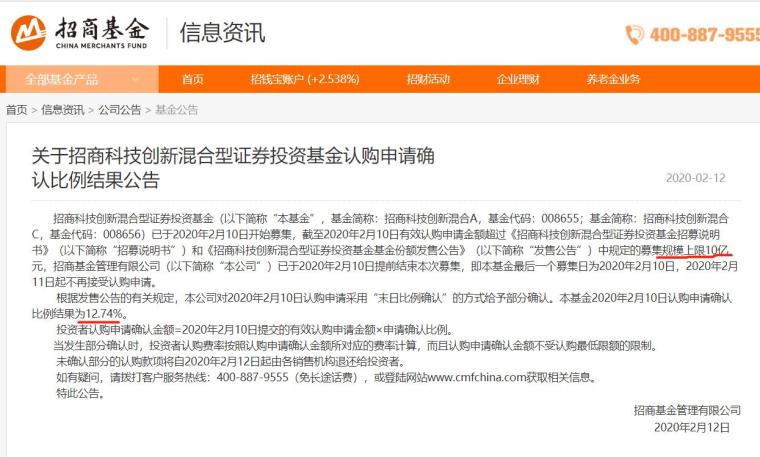Click the orange phone handset icon
The image size is (760, 457).
[634, 35]
